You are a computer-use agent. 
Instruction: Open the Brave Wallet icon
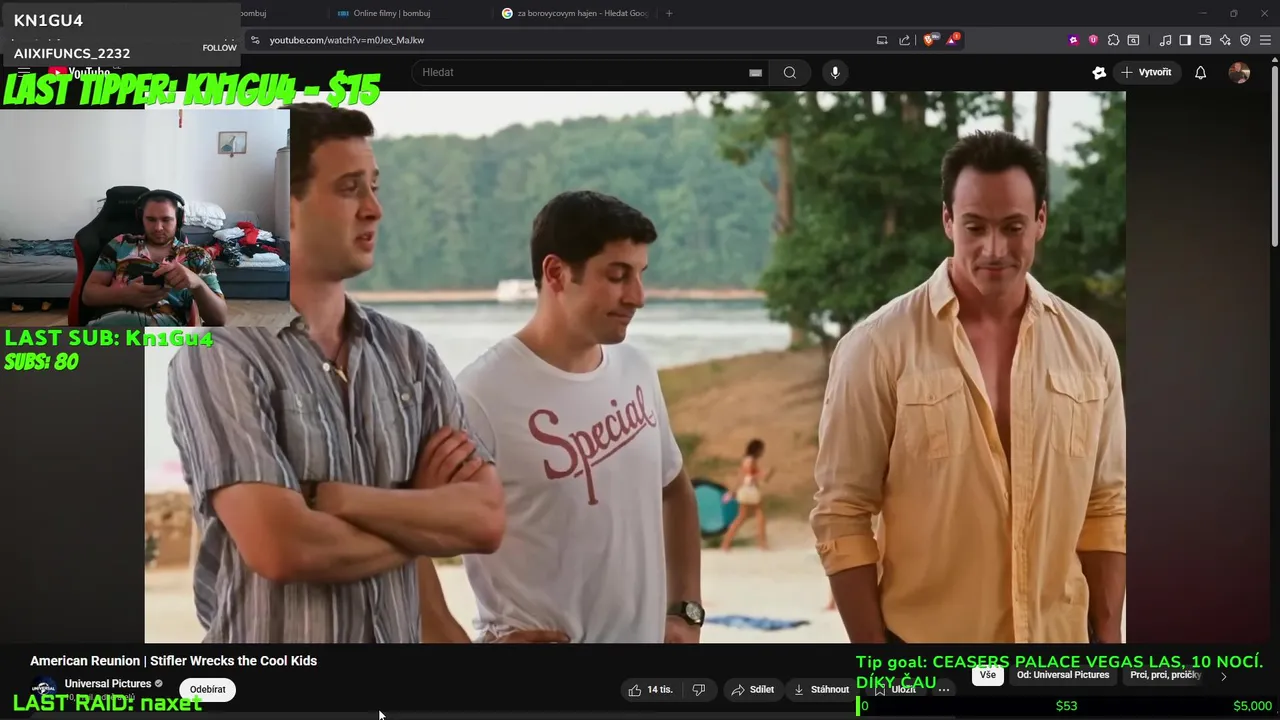point(1205,40)
